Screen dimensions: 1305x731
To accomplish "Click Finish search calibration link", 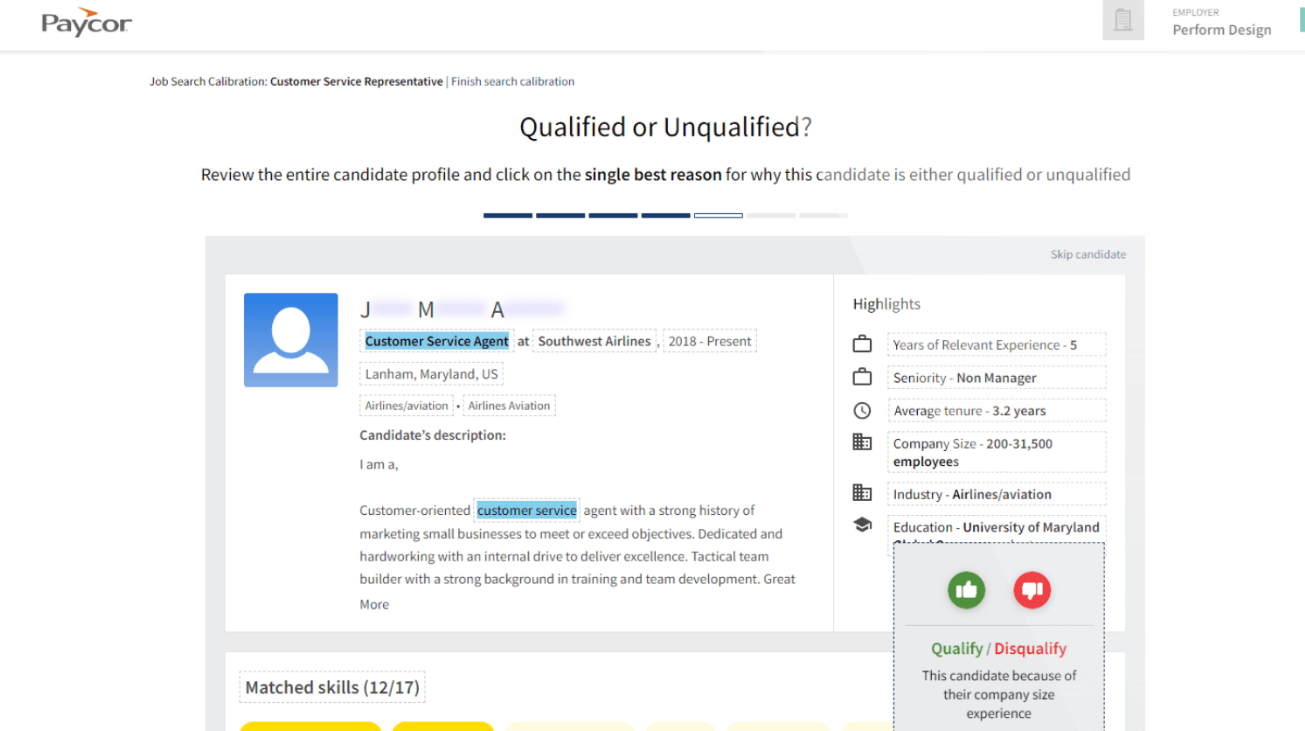I will 512,82.
